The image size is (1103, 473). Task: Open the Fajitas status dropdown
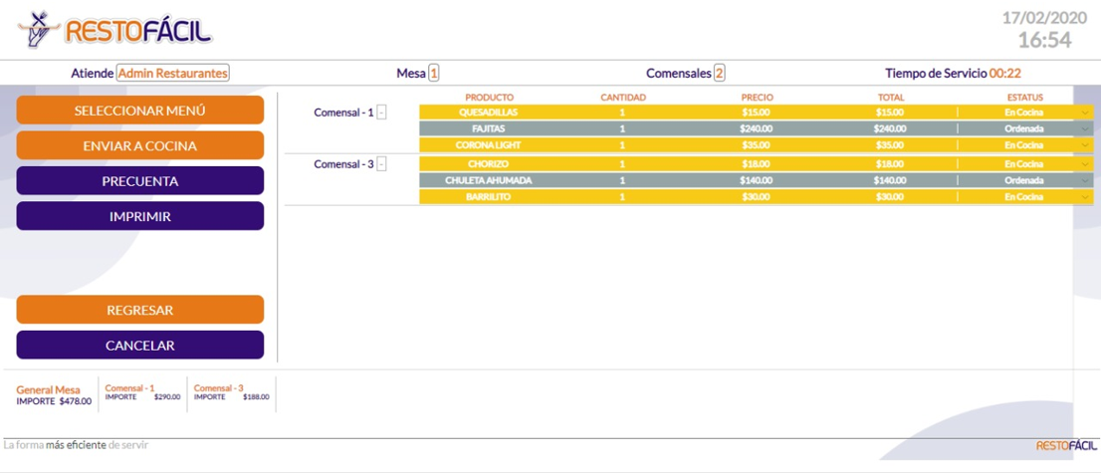[x=1085, y=129]
